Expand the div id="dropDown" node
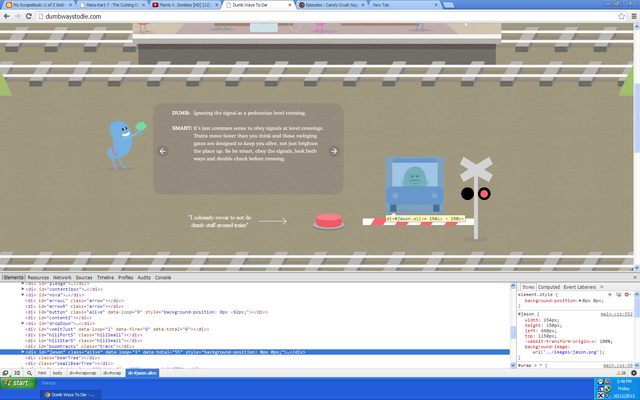This screenshot has height=400, width=640. (x=23, y=323)
